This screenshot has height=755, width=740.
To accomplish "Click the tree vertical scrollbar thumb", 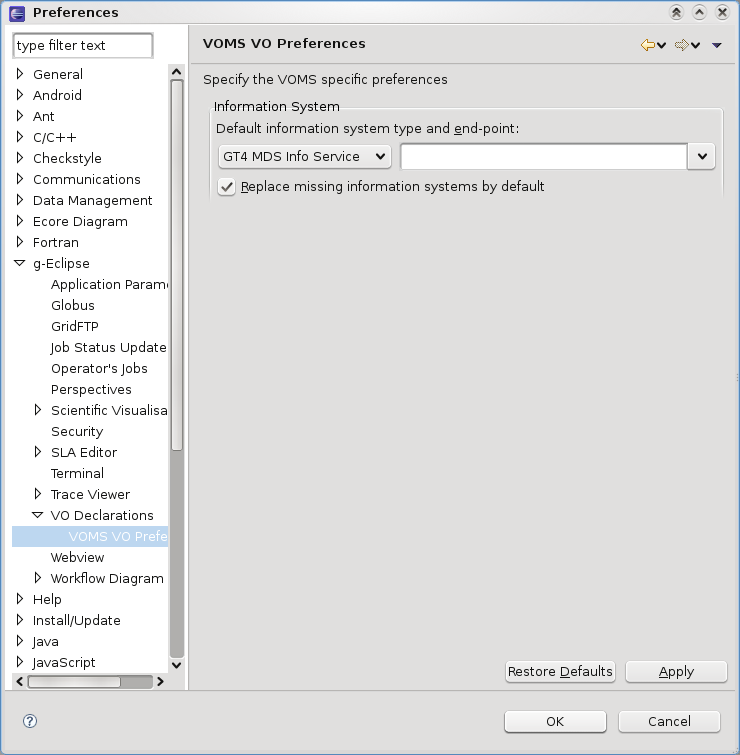I will pos(177,265).
